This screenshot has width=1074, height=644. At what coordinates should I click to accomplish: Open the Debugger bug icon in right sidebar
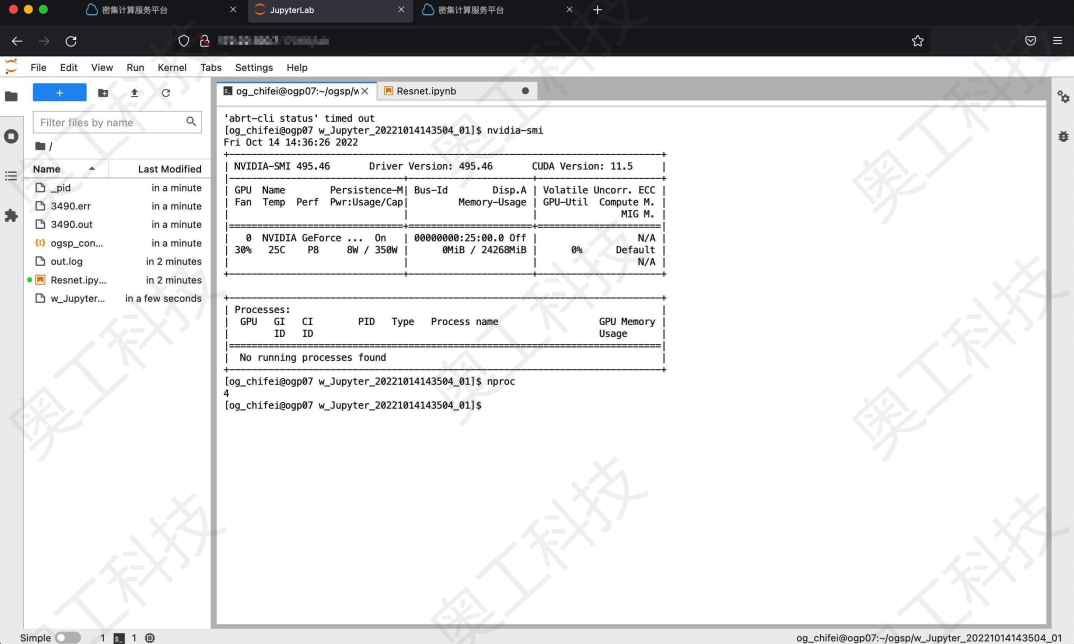pyautogui.click(x=1063, y=136)
